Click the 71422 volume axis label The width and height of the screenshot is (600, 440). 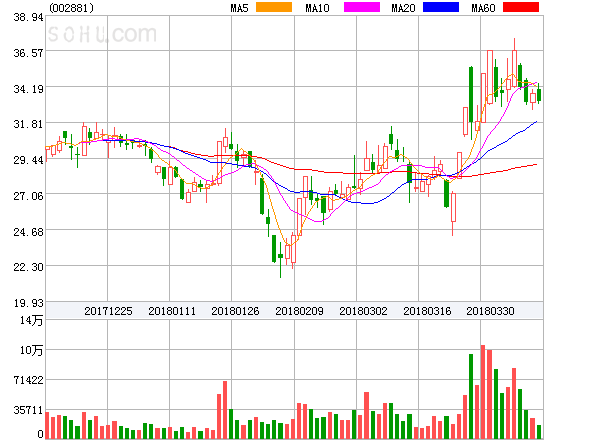[x=28, y=380]
